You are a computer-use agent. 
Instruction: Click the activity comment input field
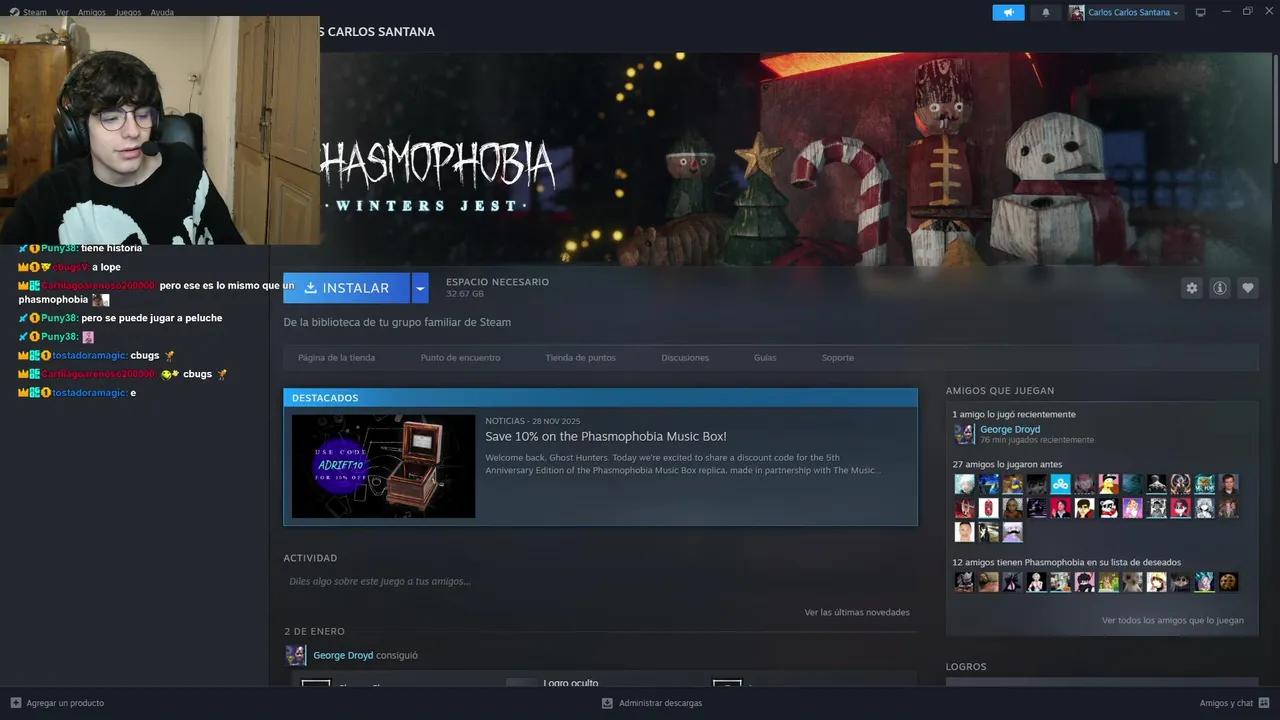point(600,581)
